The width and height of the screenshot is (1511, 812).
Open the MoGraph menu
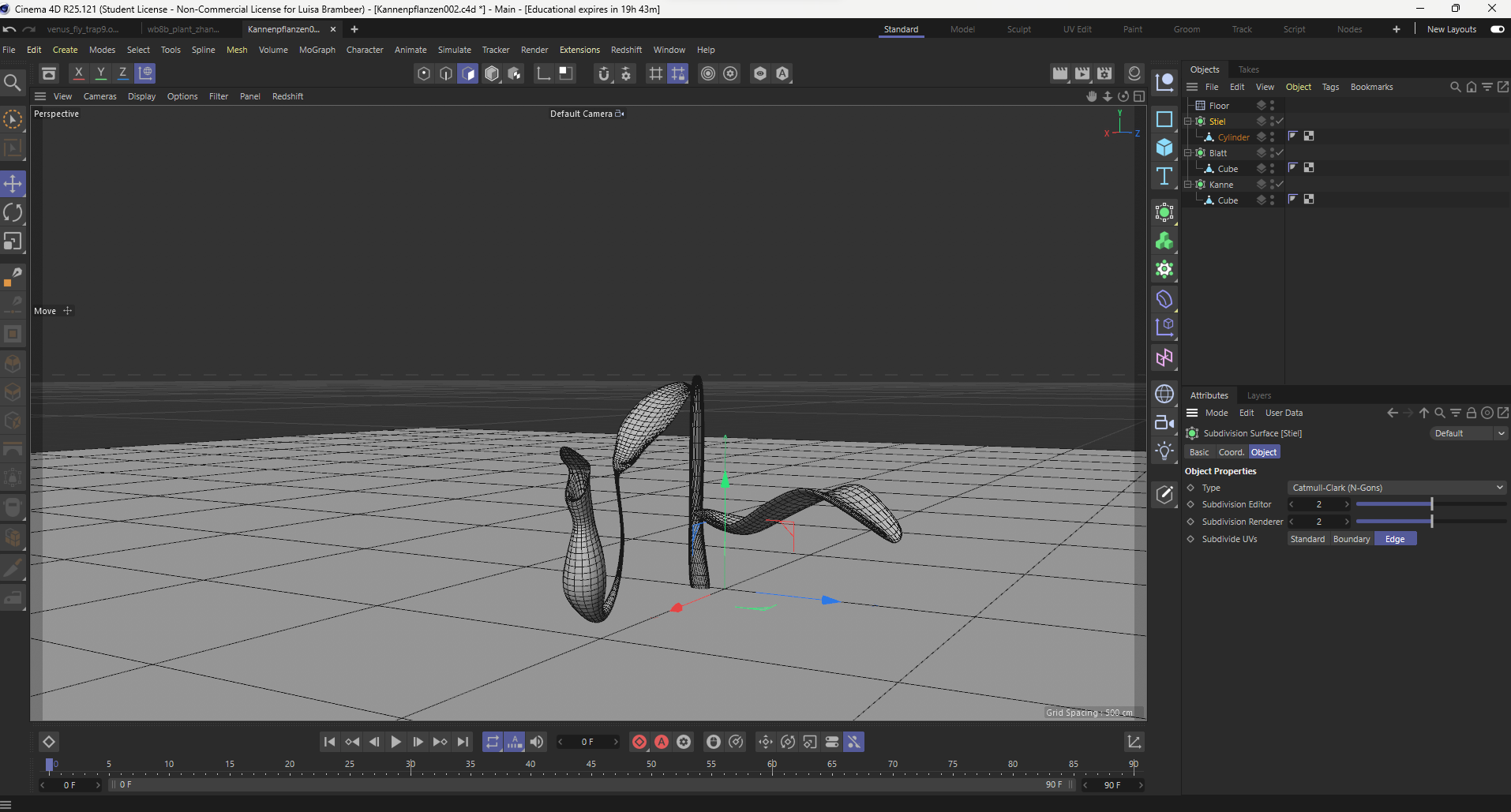[x=317, y=50]
